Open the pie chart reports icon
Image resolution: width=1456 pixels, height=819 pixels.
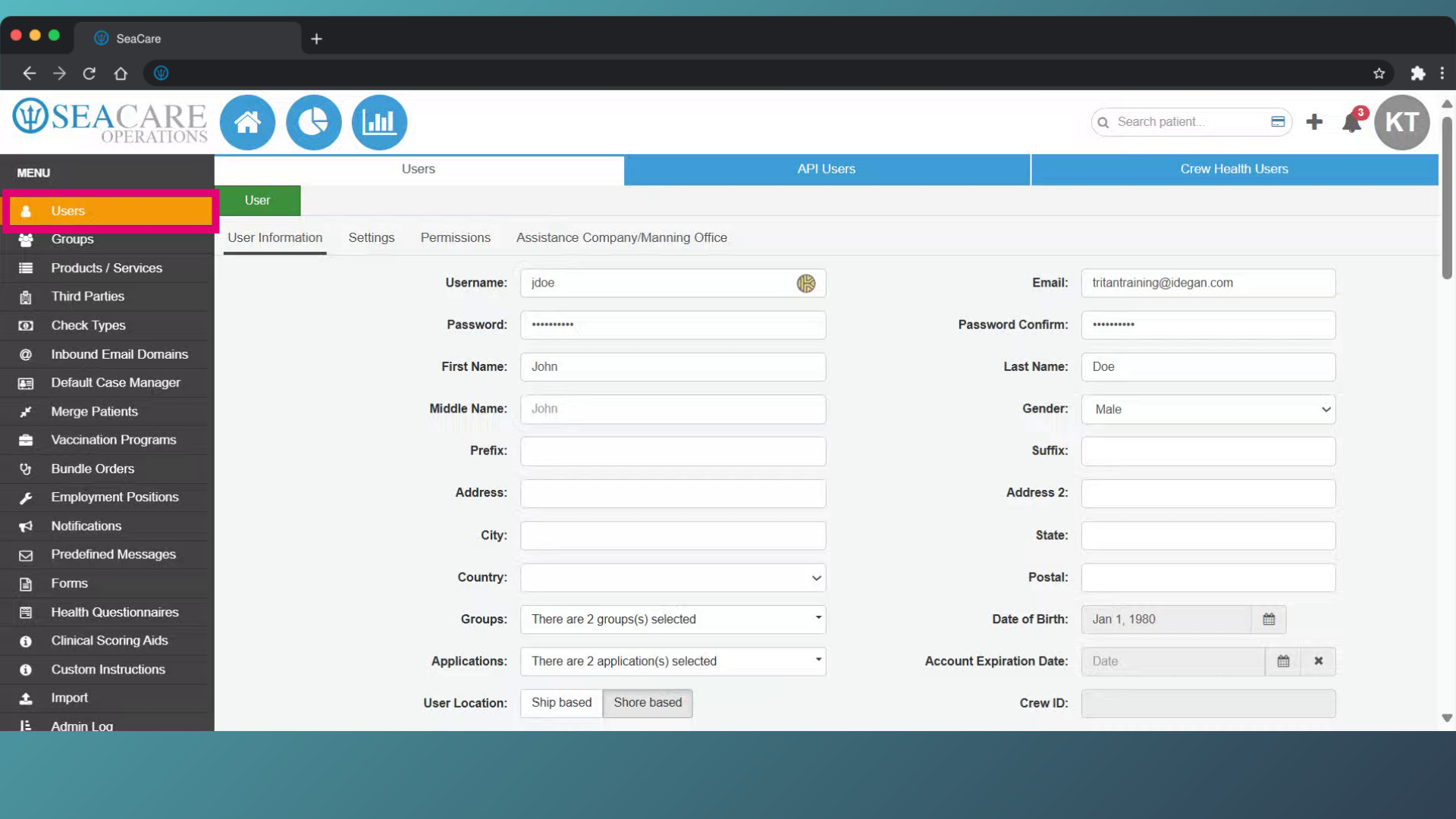click(313, 122)
